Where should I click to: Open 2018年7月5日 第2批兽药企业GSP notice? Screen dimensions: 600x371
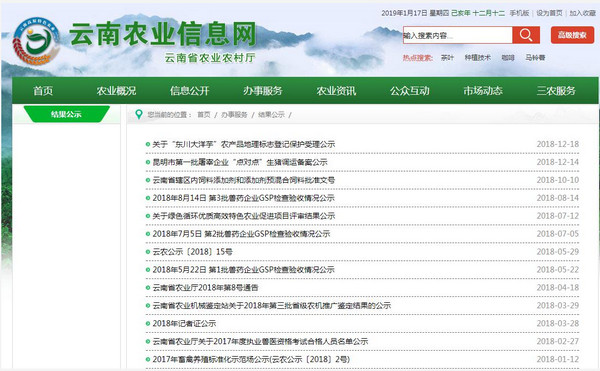click(241, 234)
